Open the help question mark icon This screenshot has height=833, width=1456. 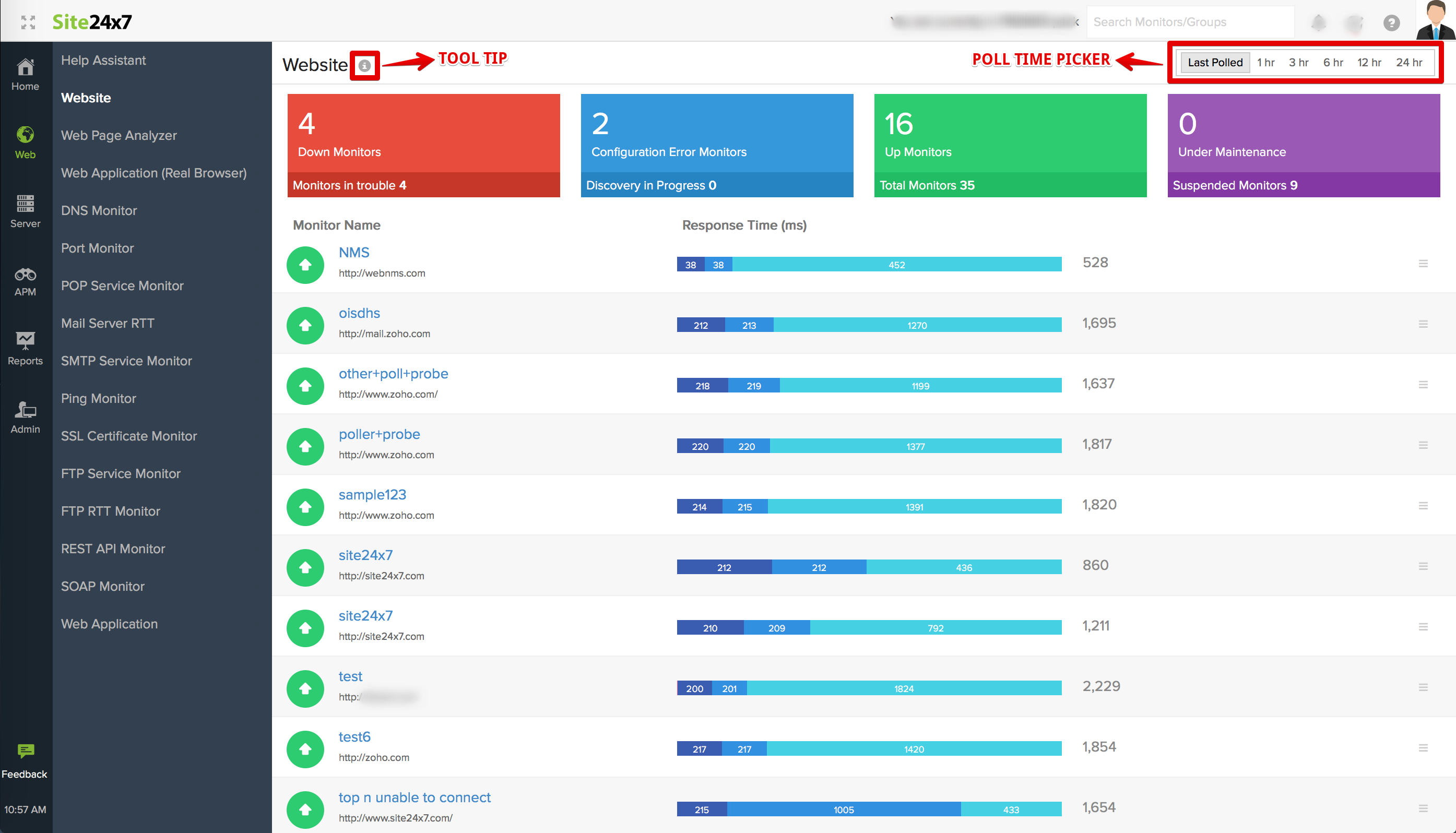(x=1391, y=22)
